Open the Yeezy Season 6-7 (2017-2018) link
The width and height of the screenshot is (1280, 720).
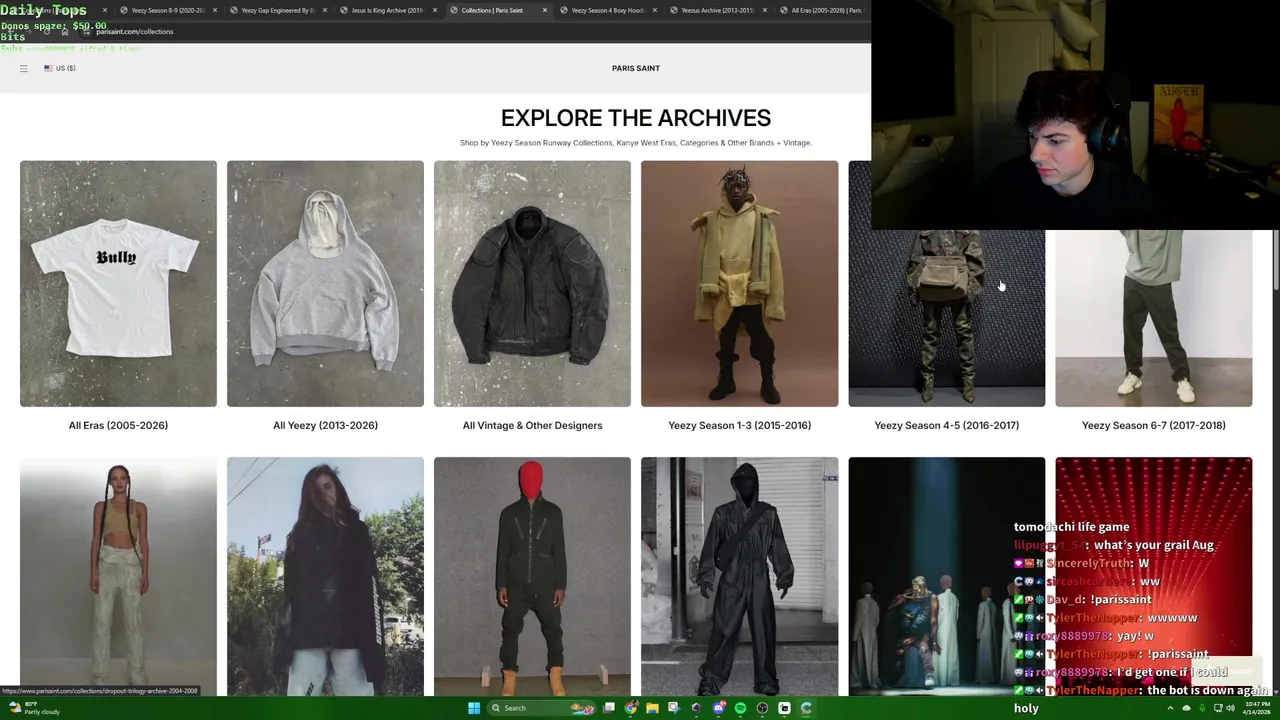[x=1153, y=425]
